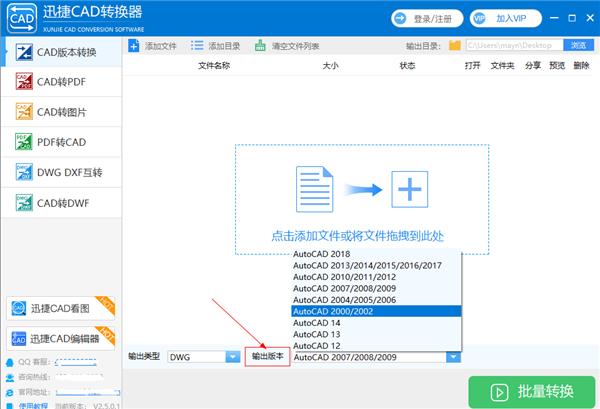Click the yellow output folder icon
600x409 pixels.
[455, 46]
